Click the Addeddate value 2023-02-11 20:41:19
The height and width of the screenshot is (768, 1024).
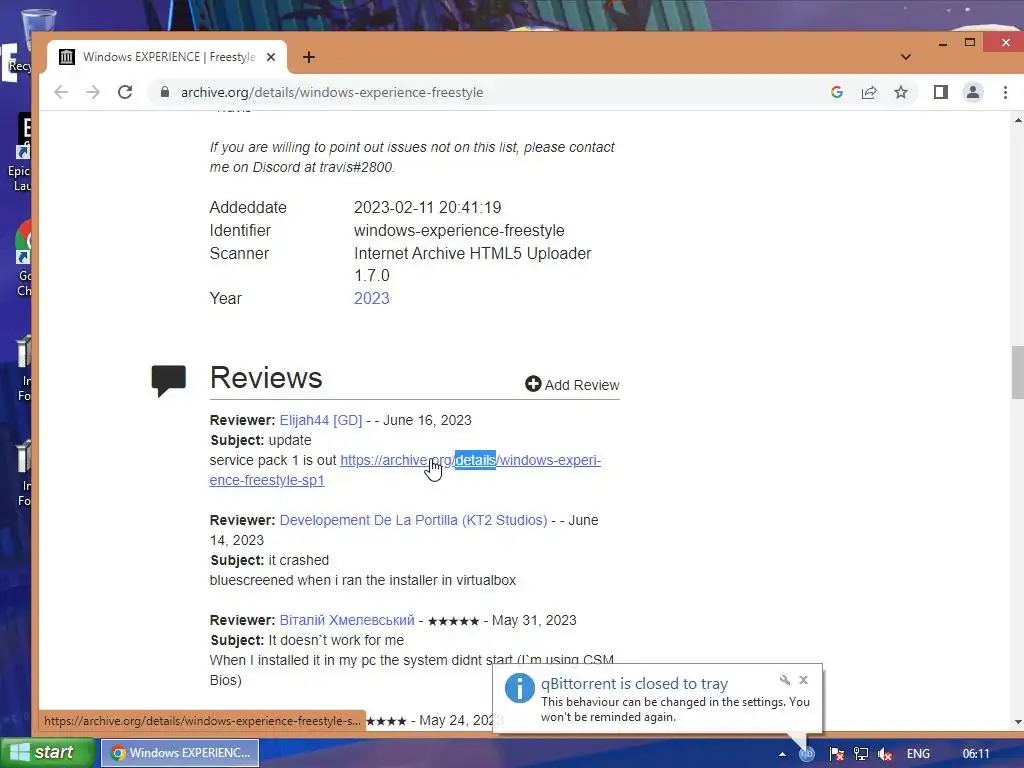427,208
